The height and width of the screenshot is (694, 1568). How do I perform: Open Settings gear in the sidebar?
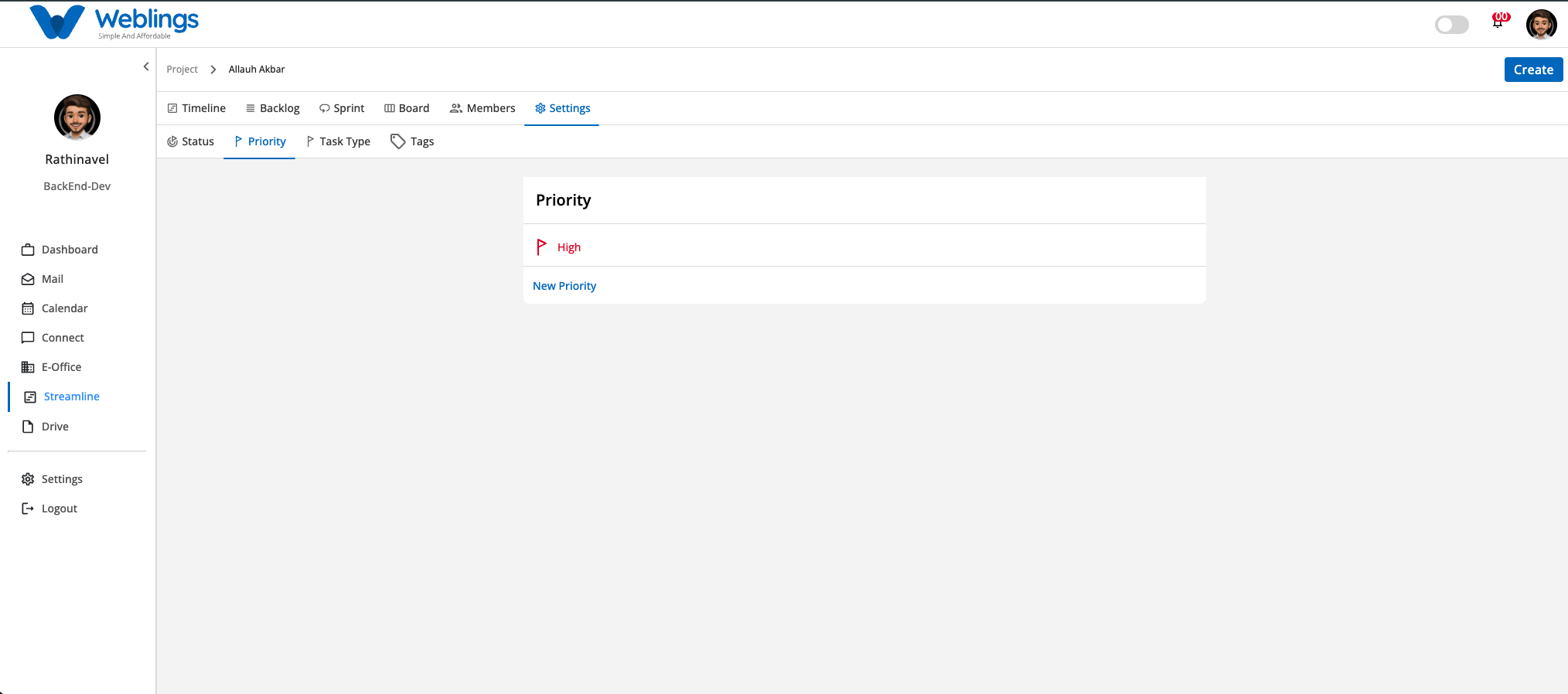coord(52,479)
